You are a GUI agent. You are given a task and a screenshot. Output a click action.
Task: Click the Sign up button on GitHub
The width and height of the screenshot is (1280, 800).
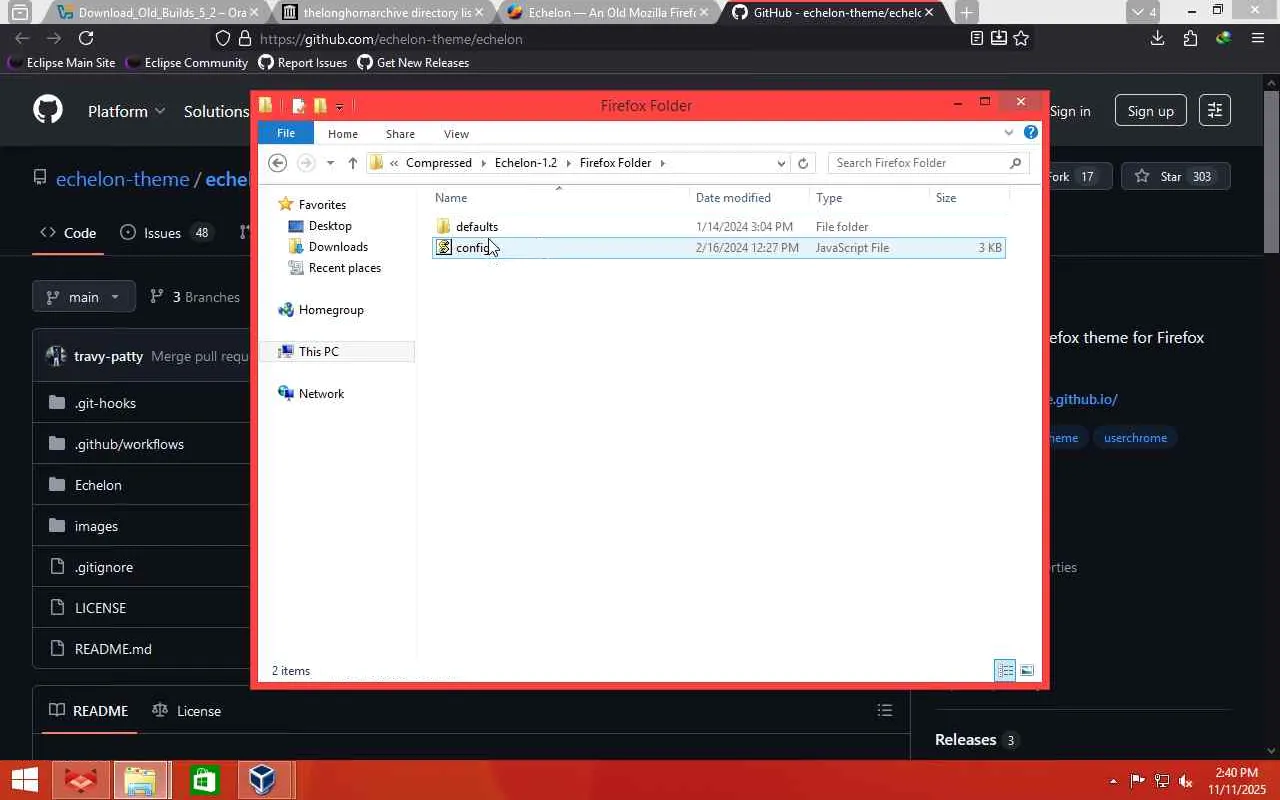coord(1151,111)
